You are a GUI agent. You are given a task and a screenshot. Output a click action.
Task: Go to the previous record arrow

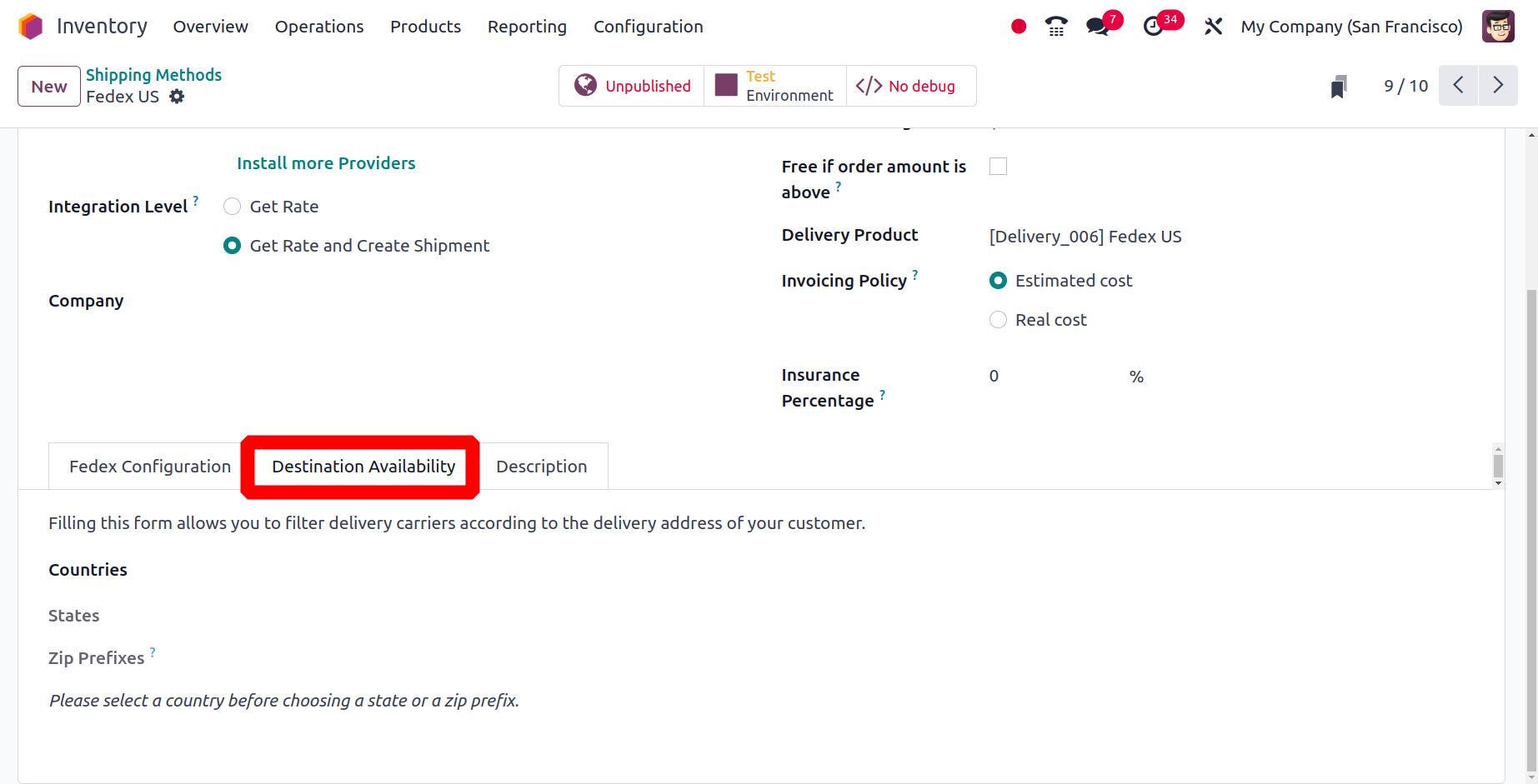click(1458, 86)
